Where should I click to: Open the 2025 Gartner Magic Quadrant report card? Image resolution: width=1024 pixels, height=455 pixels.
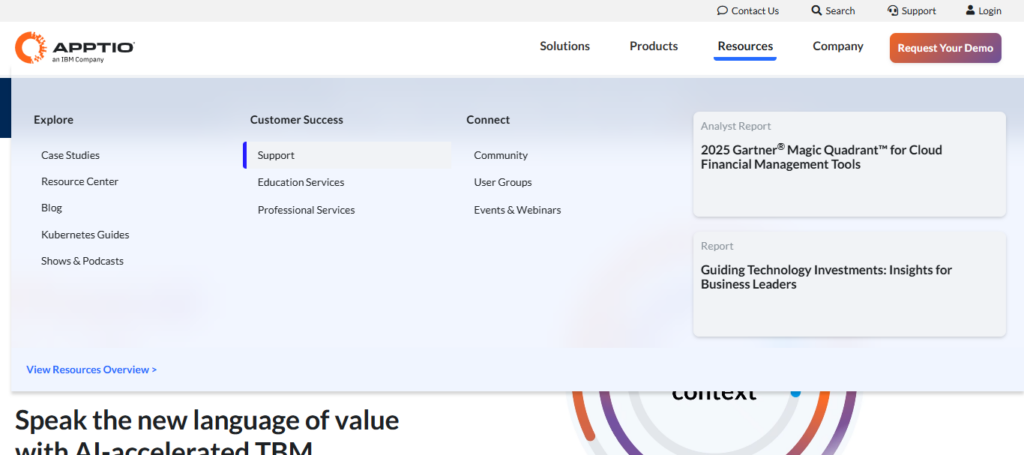click(850, 164)
